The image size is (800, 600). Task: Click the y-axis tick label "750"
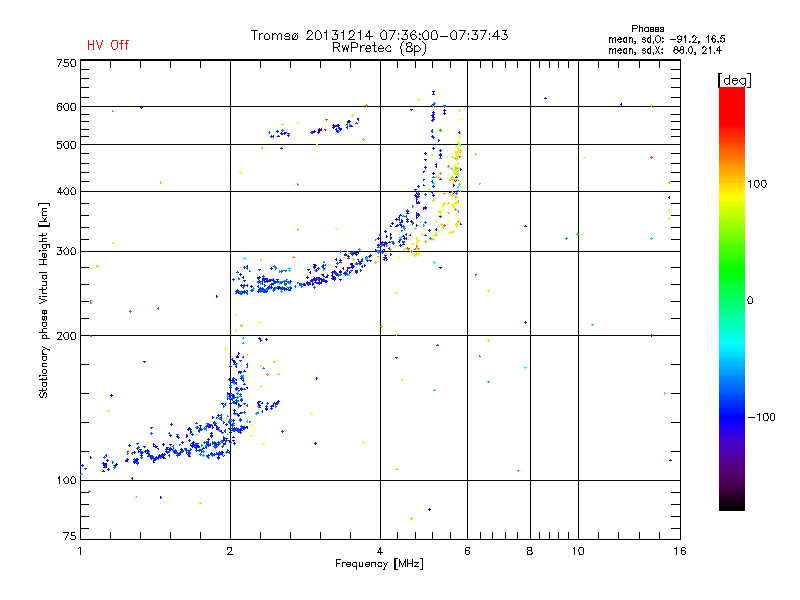tap(67, 63)
